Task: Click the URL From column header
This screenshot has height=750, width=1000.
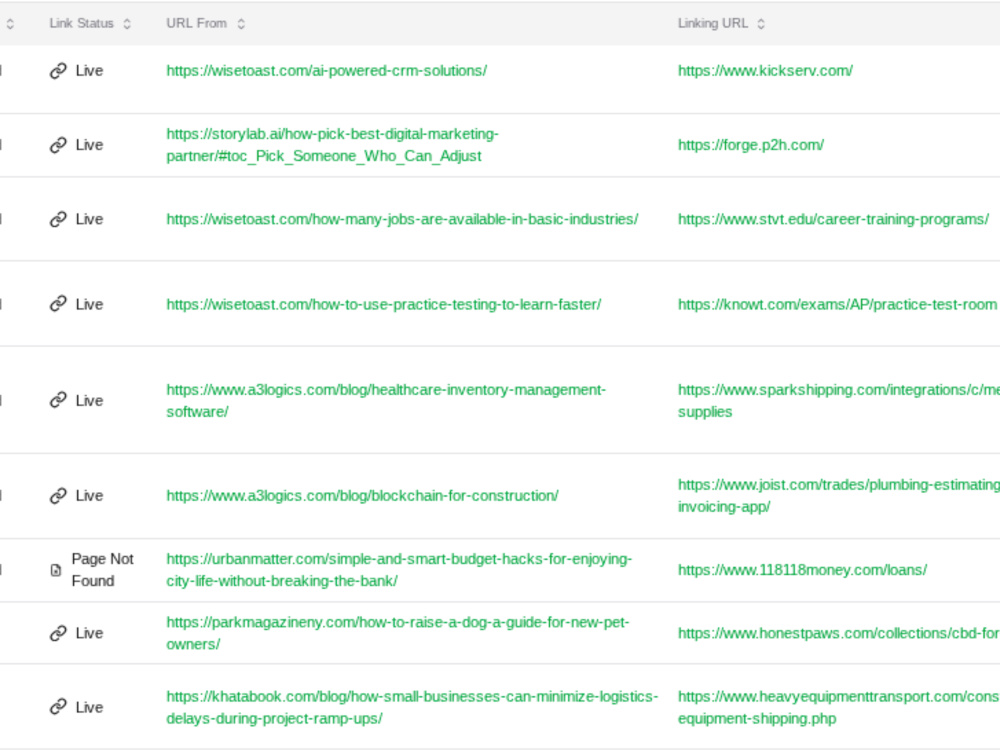Action: 196,24
